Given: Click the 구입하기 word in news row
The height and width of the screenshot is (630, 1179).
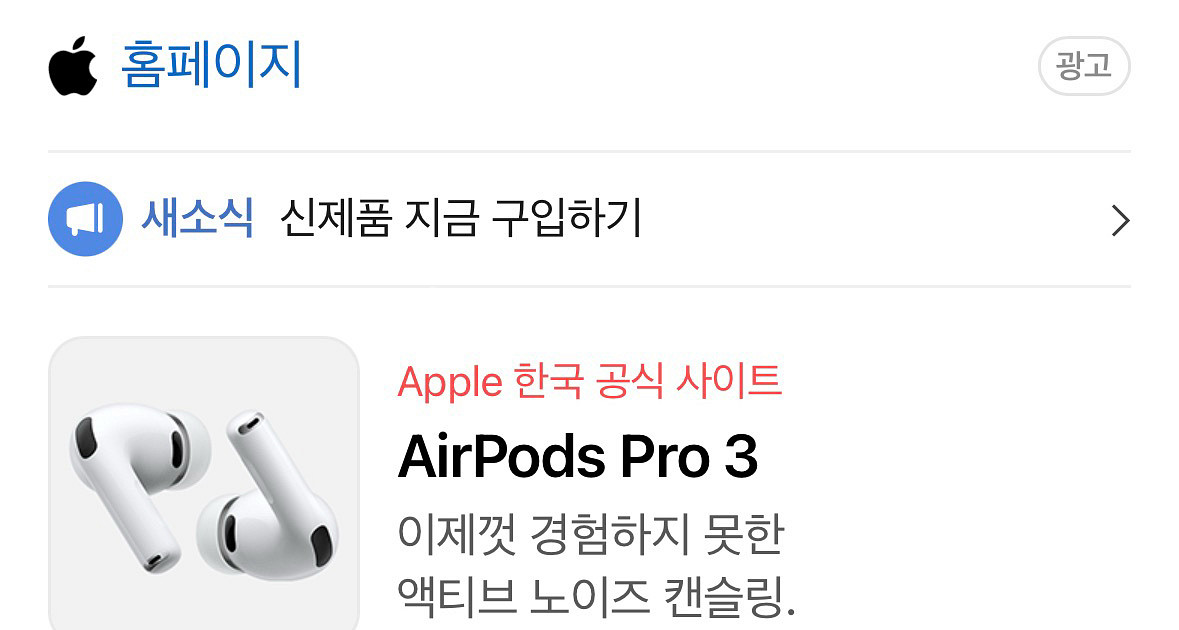Looking at the screenshot, I should pos(567,219).
